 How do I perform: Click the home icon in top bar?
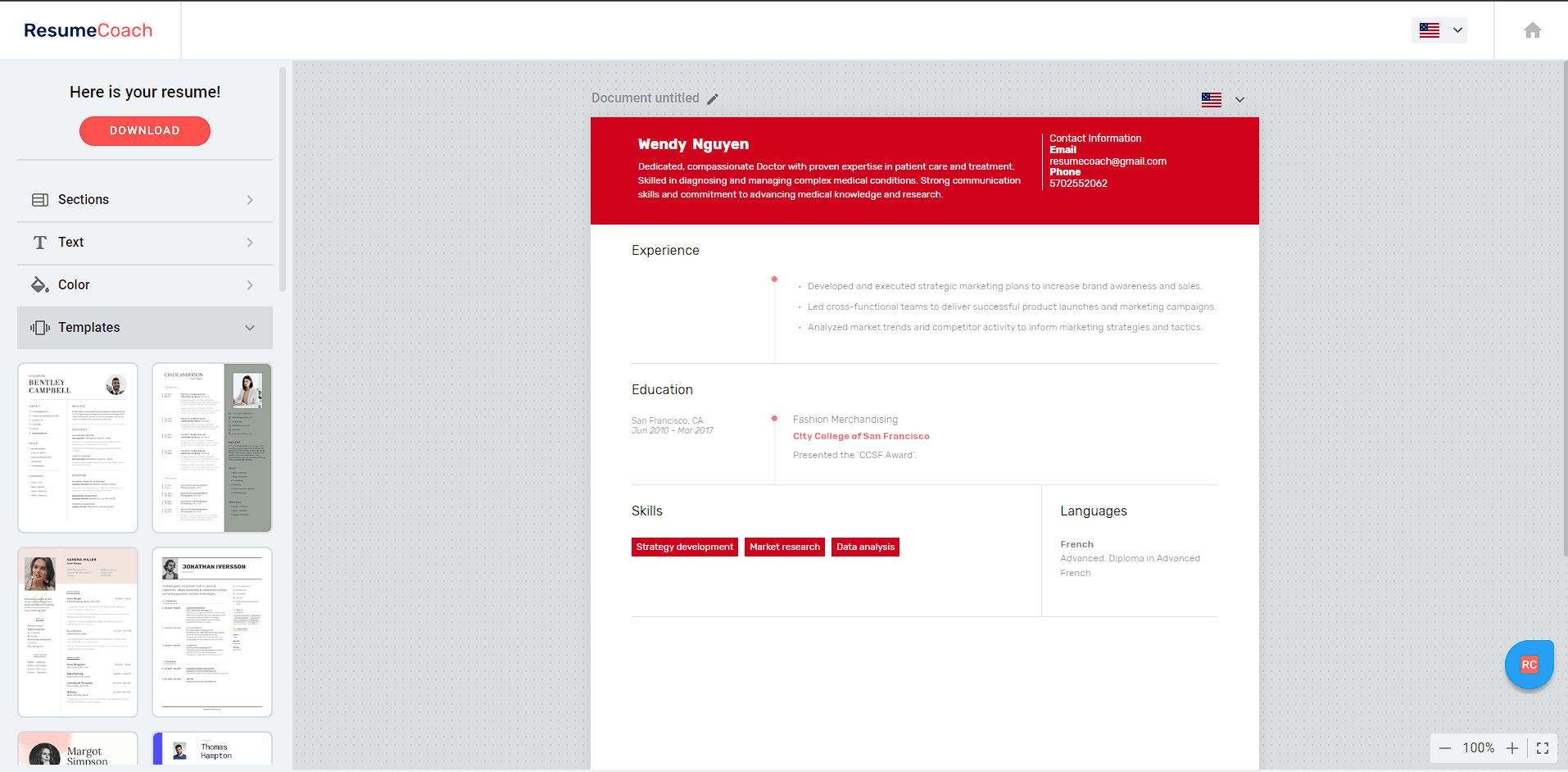click(x=1532, y=30)
